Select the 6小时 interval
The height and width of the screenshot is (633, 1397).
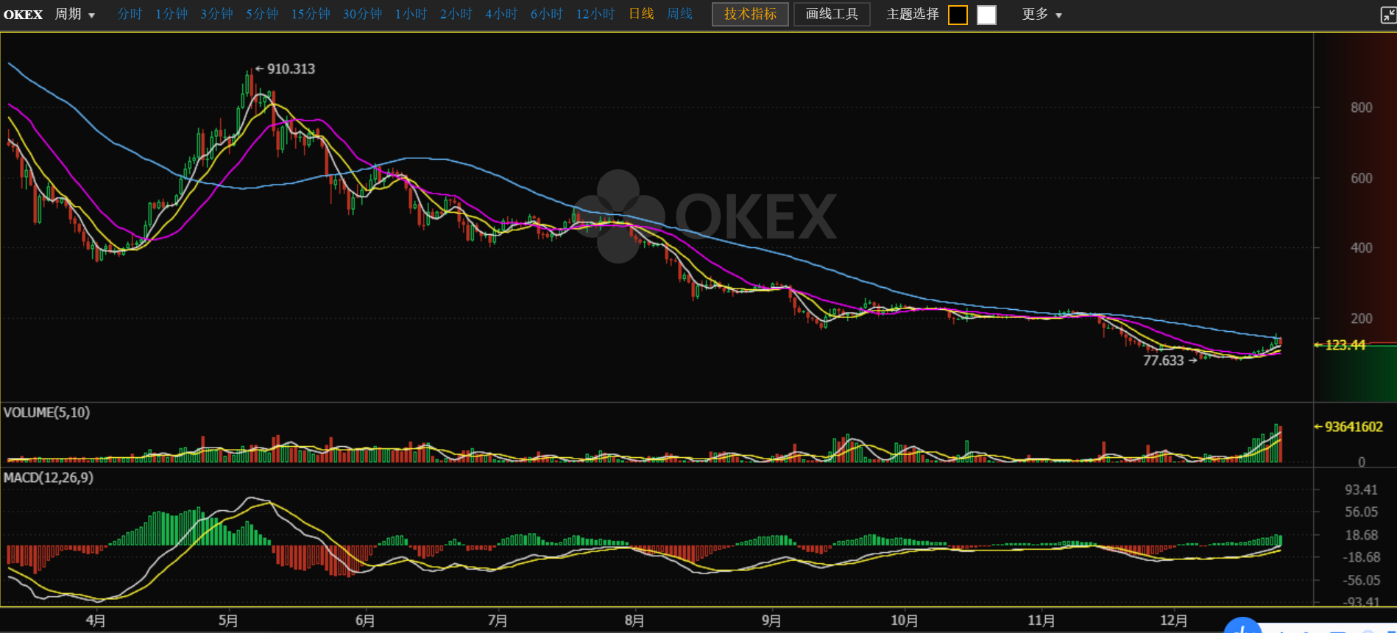pos(546,14)
